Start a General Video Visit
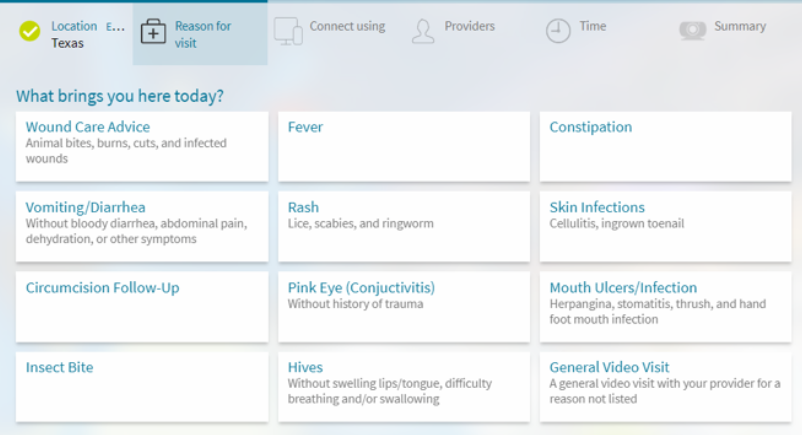This screenshot has height=435, width=802. 666,386
